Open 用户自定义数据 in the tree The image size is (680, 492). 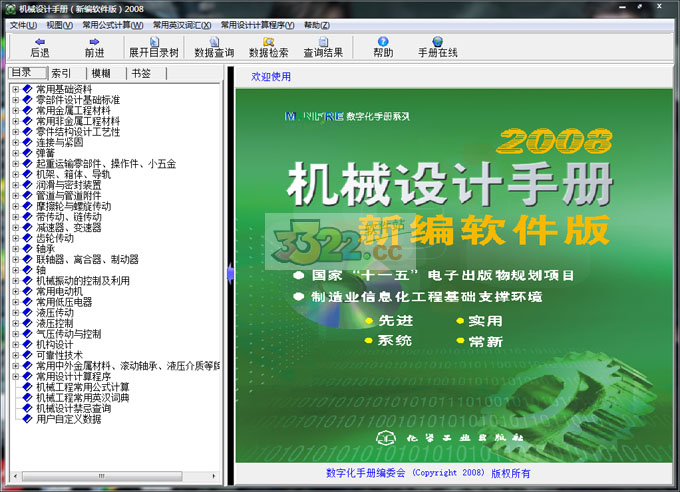tap(69, 419)
